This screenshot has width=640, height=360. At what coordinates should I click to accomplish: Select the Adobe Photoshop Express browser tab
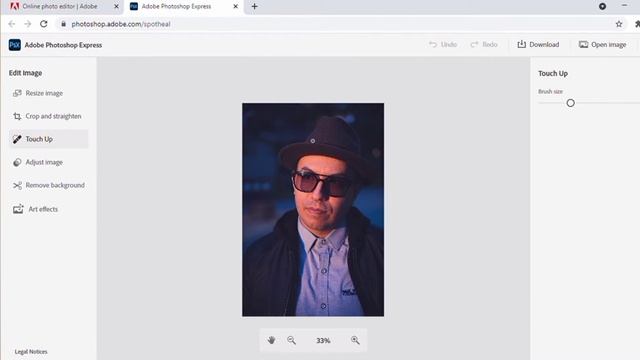tap(184, 7)
